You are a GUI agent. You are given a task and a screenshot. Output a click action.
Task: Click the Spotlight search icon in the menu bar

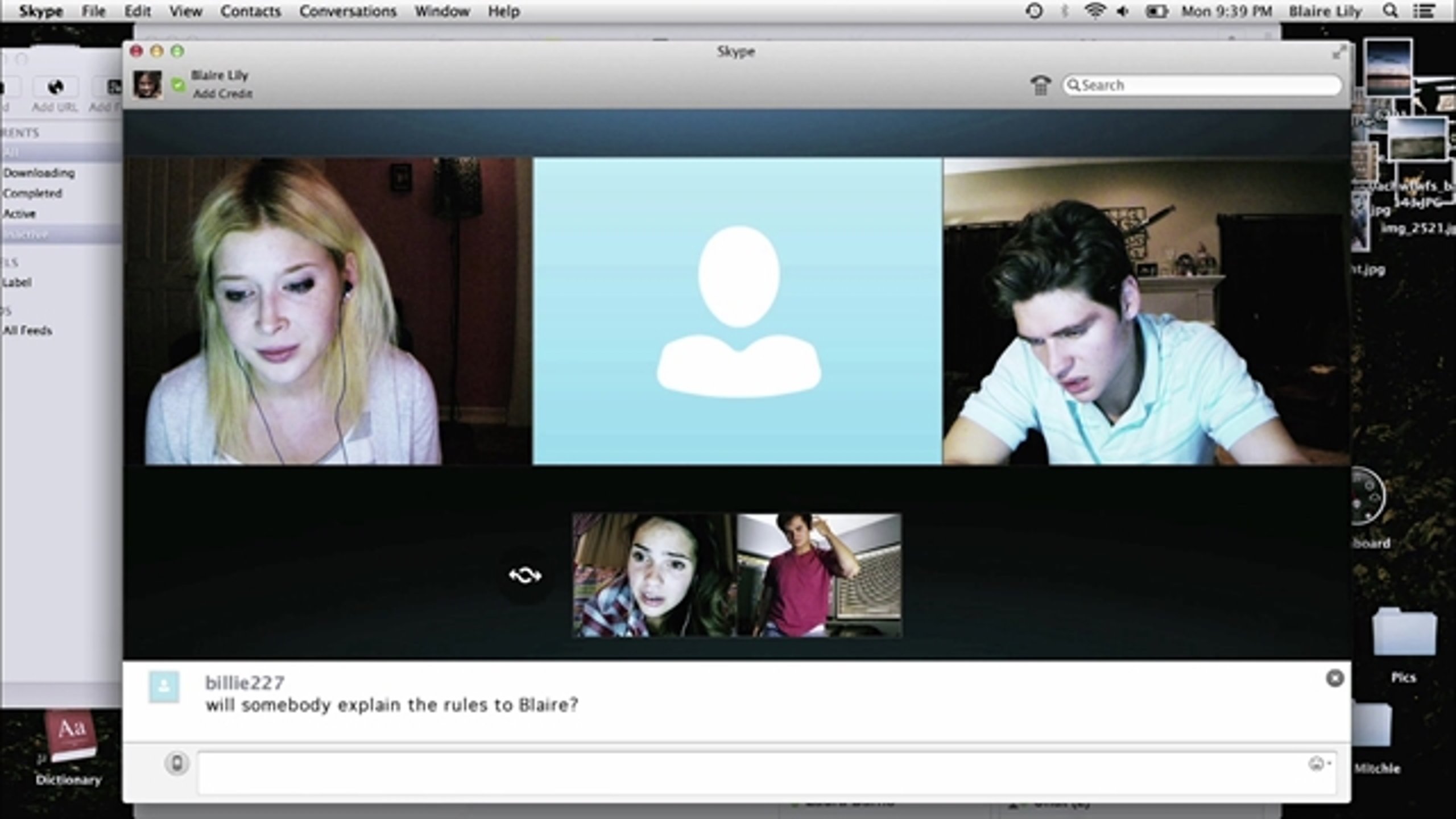pos(1390,11)
